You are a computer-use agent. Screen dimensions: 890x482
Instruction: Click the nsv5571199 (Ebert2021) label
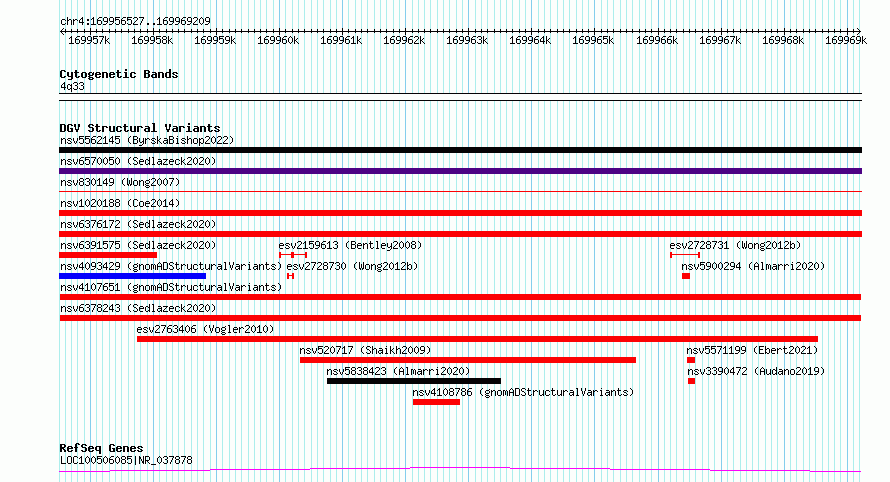pos(752,350)
